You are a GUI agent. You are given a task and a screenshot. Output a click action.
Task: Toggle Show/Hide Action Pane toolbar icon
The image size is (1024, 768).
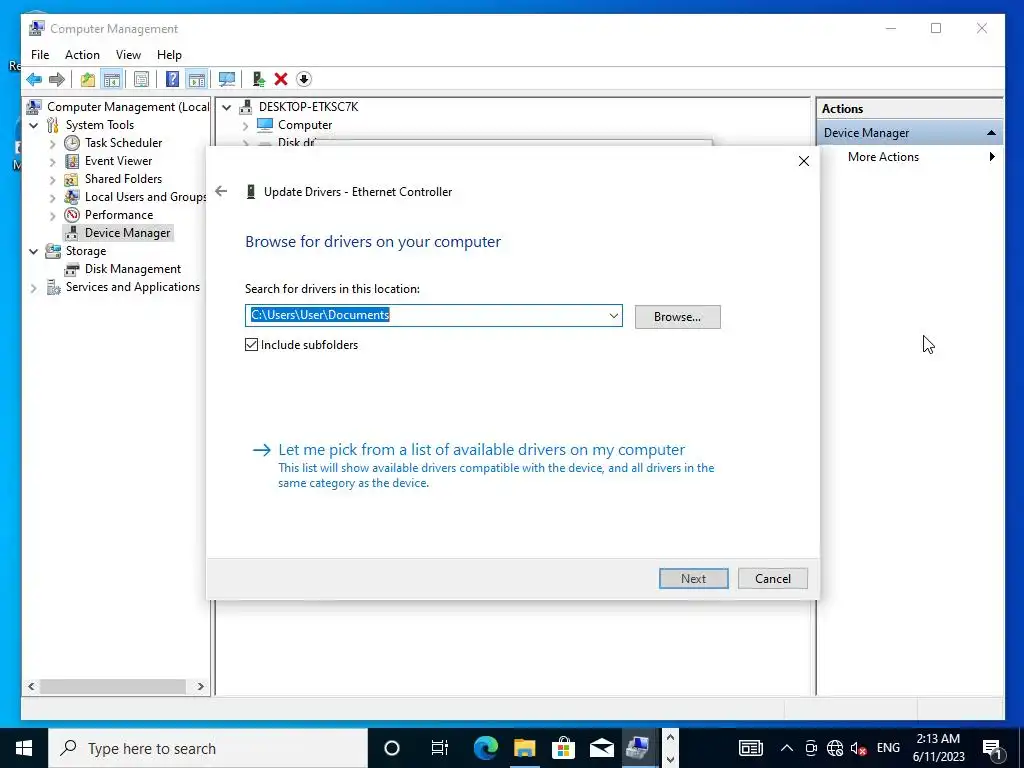click(x=197, y=80)
